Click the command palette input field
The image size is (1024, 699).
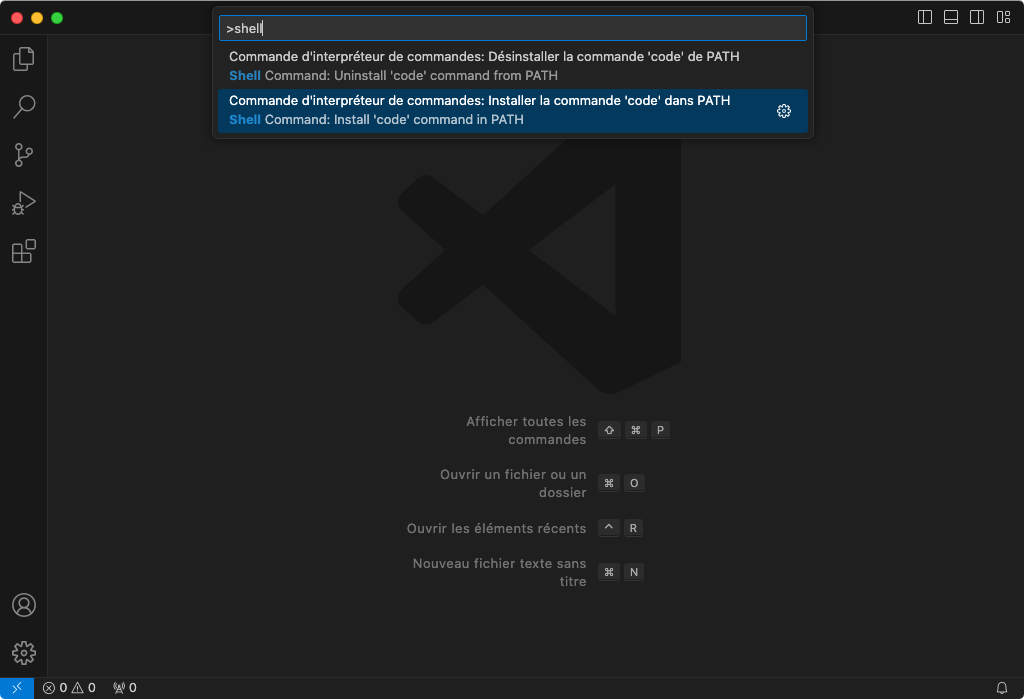click(512, 28)
